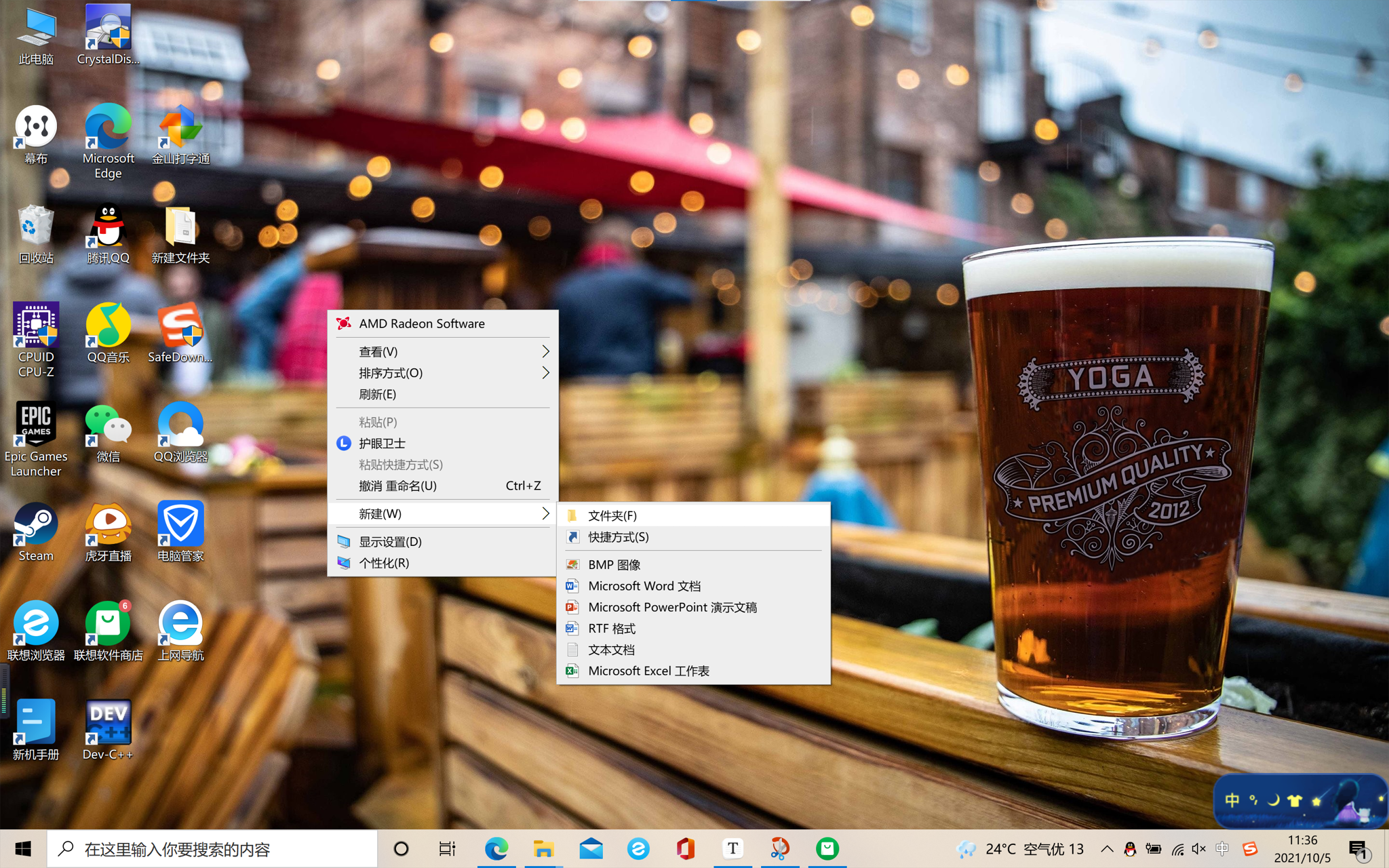Toggle the moon icon on the IME toolbar
The image size is (1389, 868).
coord(1273,801)
